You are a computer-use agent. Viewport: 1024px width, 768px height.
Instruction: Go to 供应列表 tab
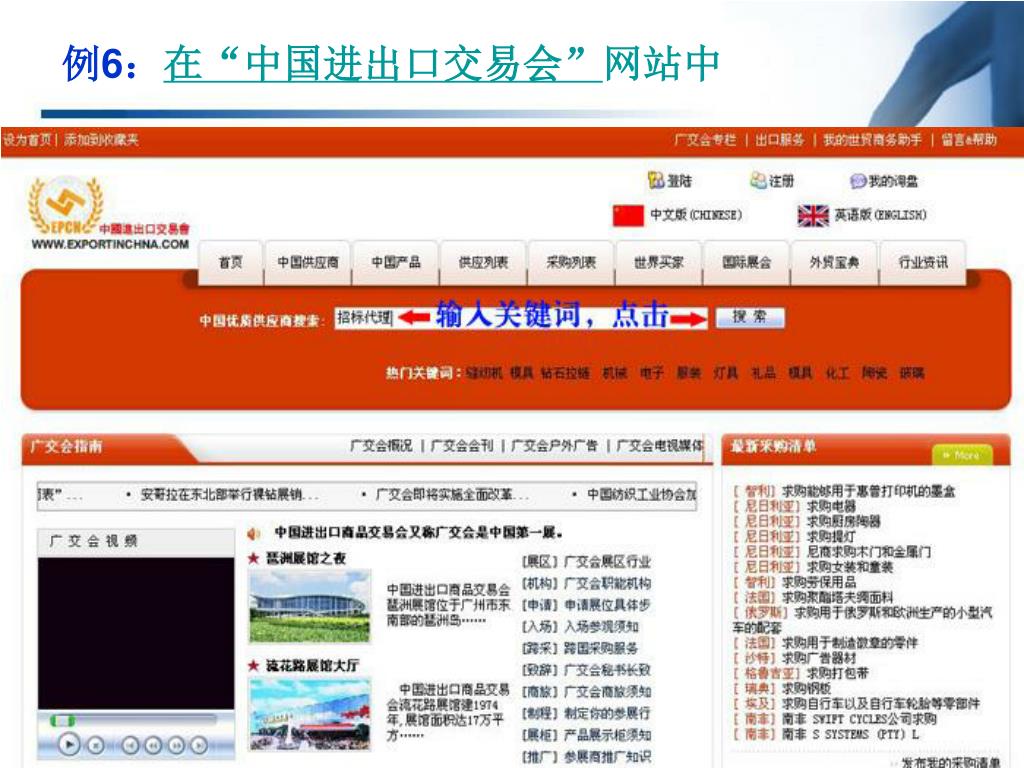click(483, 263)
